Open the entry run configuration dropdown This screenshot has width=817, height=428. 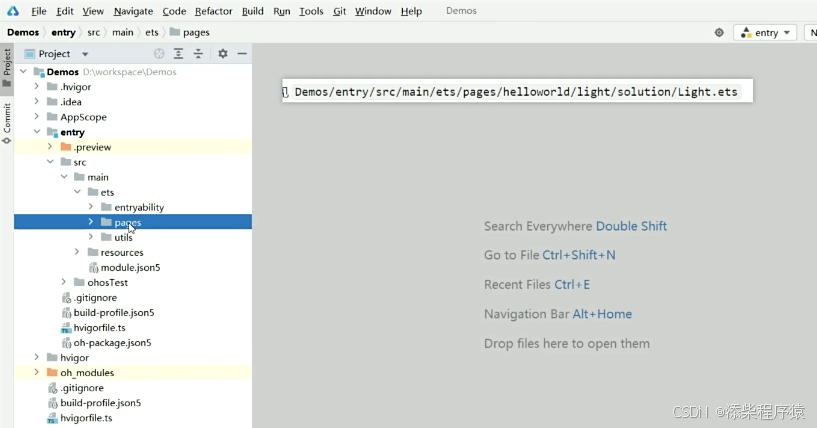765,32
